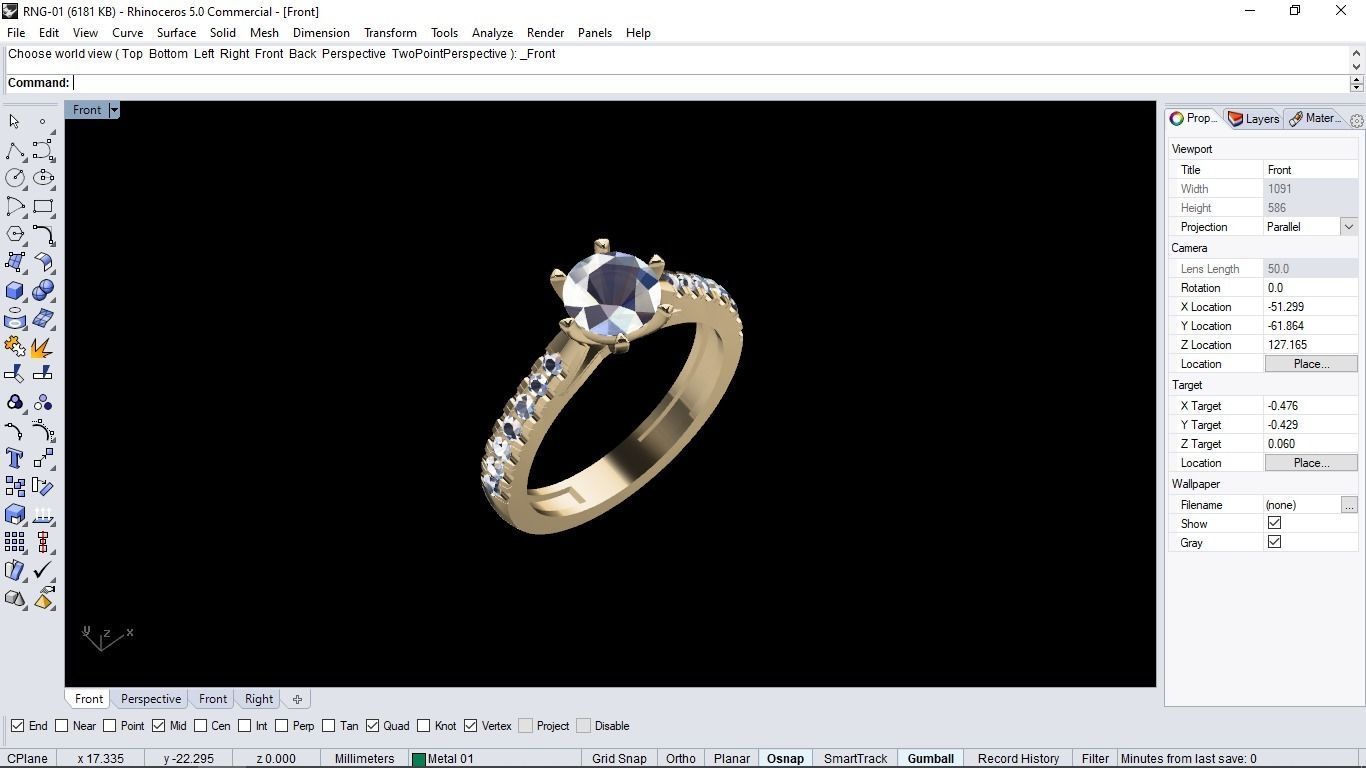This screenshot has height=768, width=1366.
Task: Toggle Record History in status bar
Action: pos(1018,758)
